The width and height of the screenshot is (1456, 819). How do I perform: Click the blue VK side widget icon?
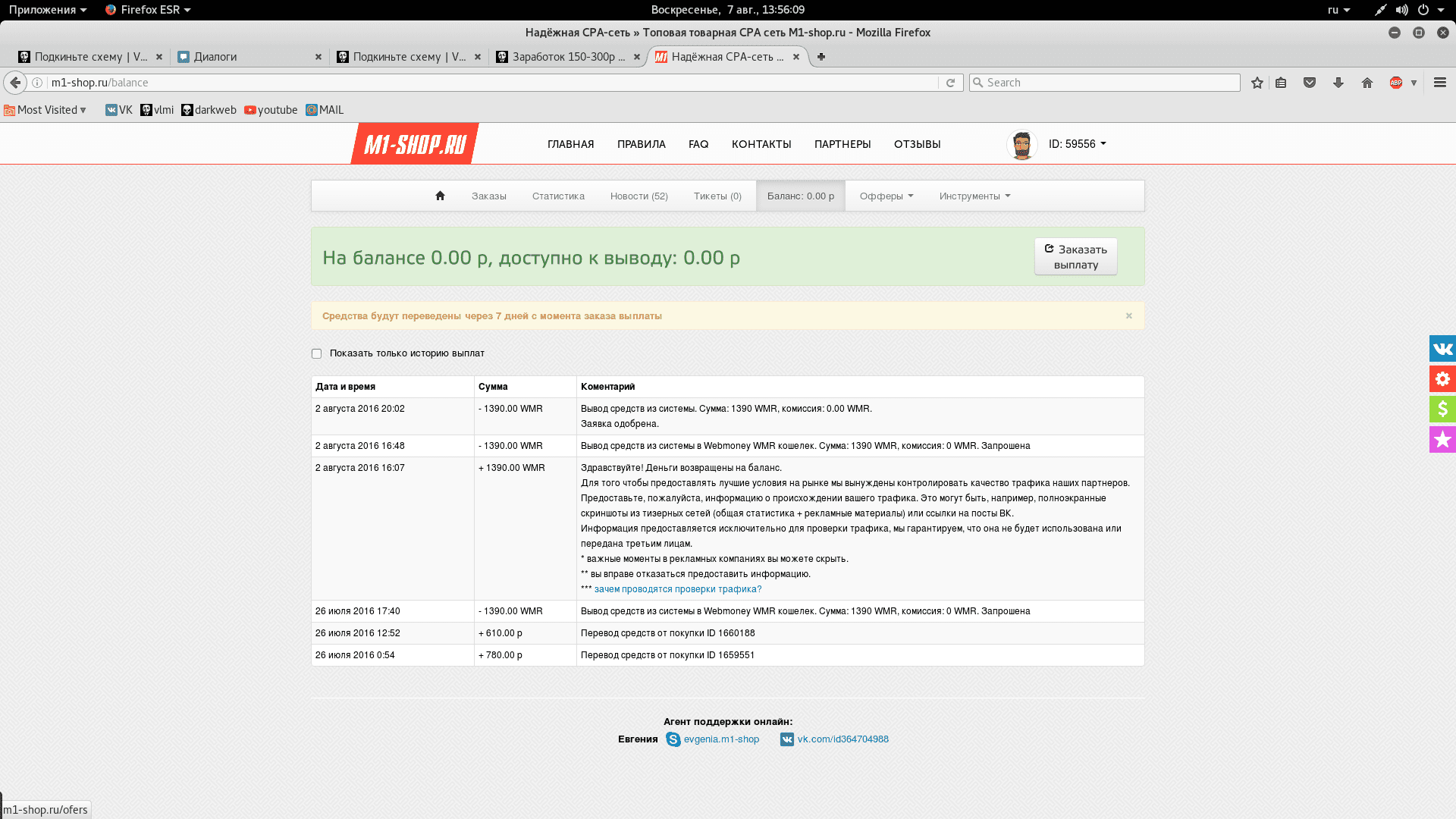1442,349
